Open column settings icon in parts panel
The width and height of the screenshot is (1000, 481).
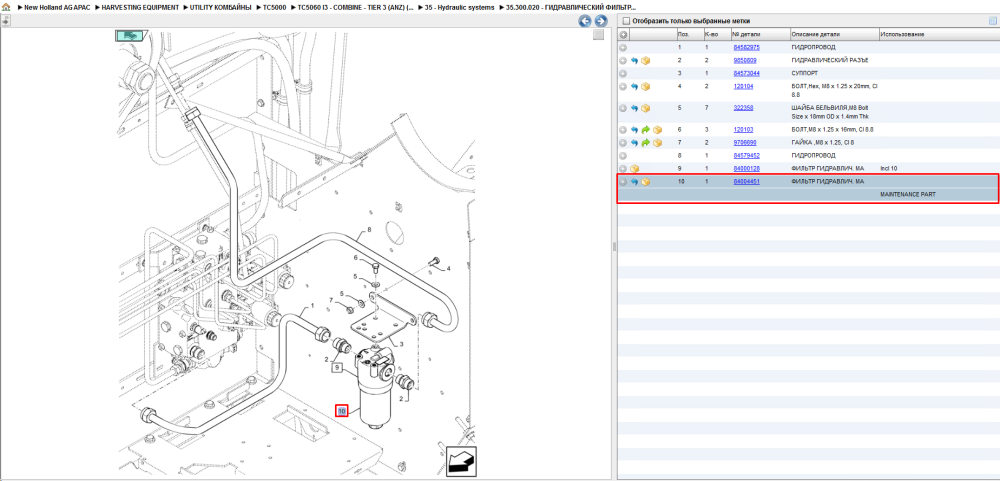point(992,21)
